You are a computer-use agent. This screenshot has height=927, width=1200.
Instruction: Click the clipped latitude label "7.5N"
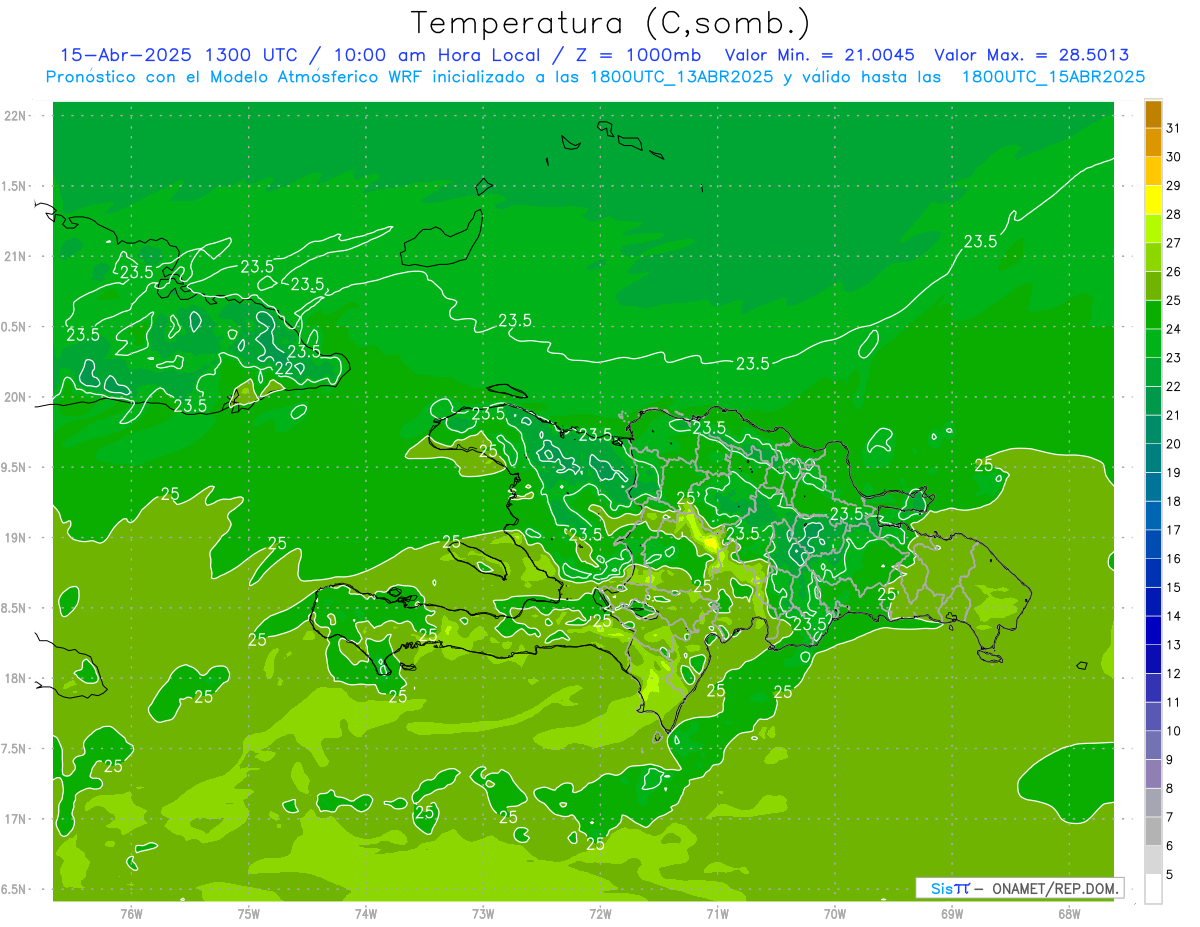[14, 749]
